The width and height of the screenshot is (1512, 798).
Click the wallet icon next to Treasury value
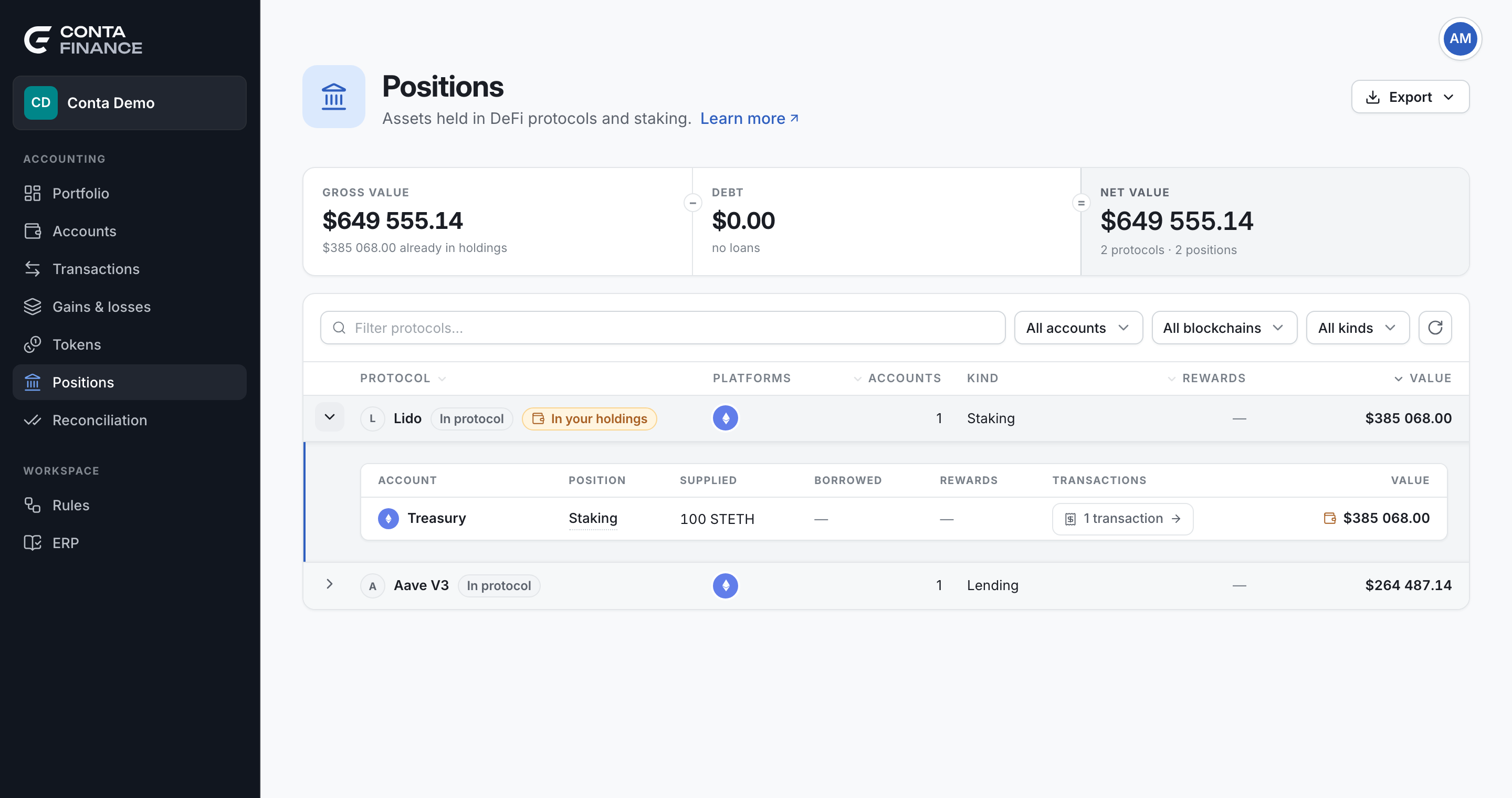pyautogui.click(x=1329, y=518)
